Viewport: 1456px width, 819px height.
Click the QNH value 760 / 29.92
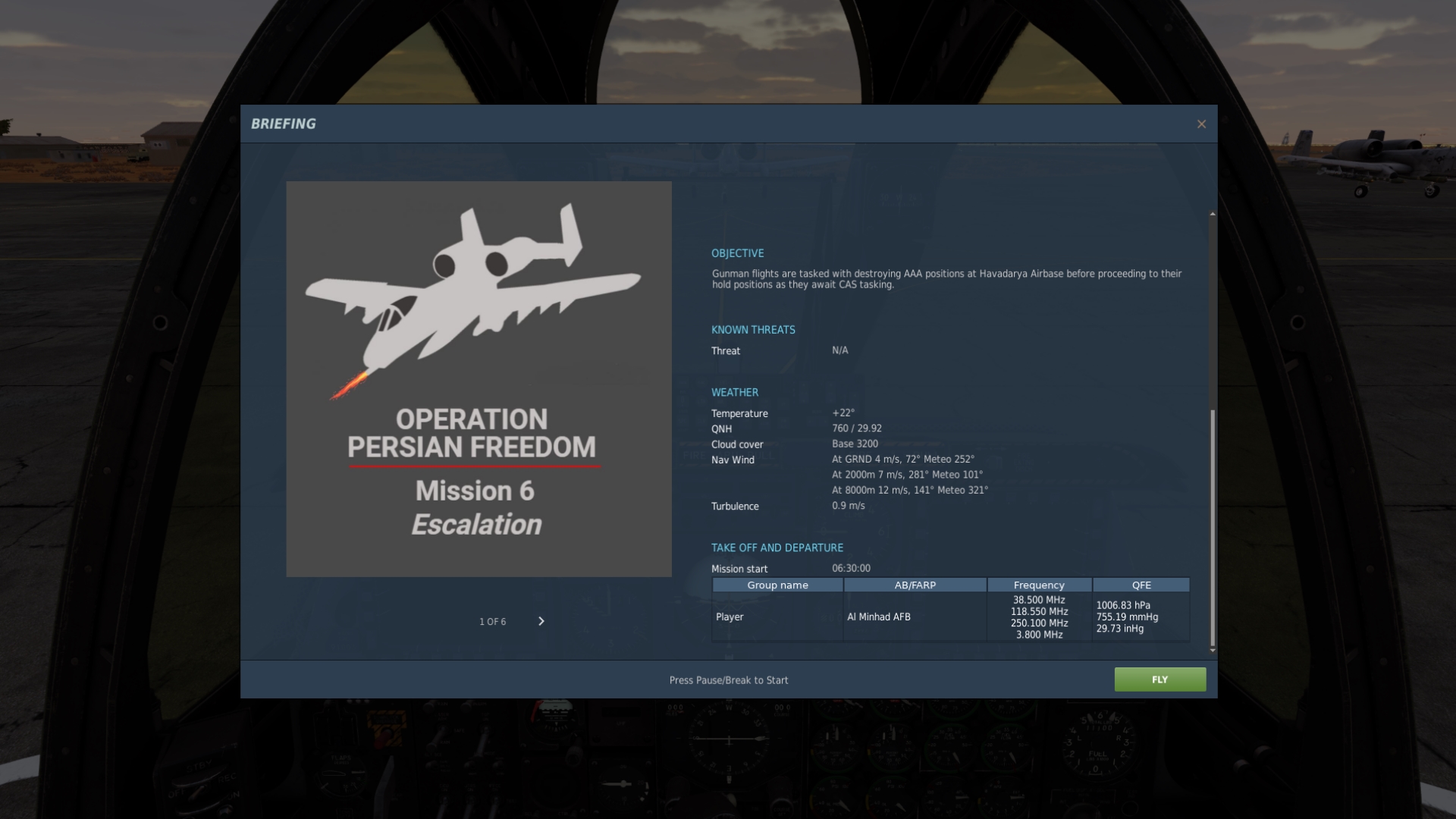857,428
